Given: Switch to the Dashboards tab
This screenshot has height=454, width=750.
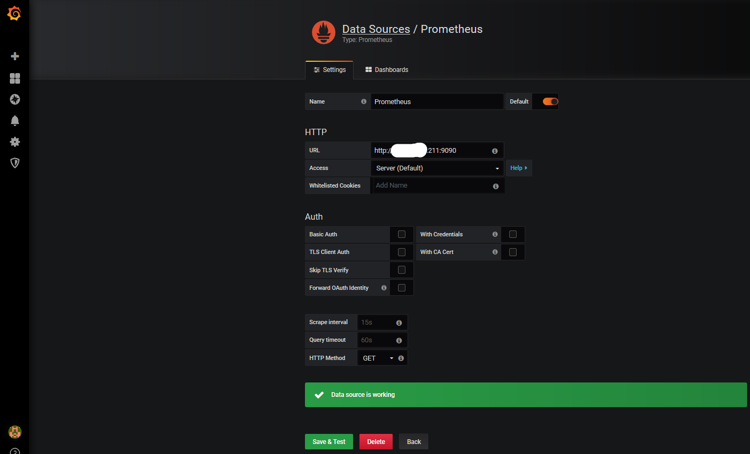Looking at the screenshot, I should tap(386, 70).
